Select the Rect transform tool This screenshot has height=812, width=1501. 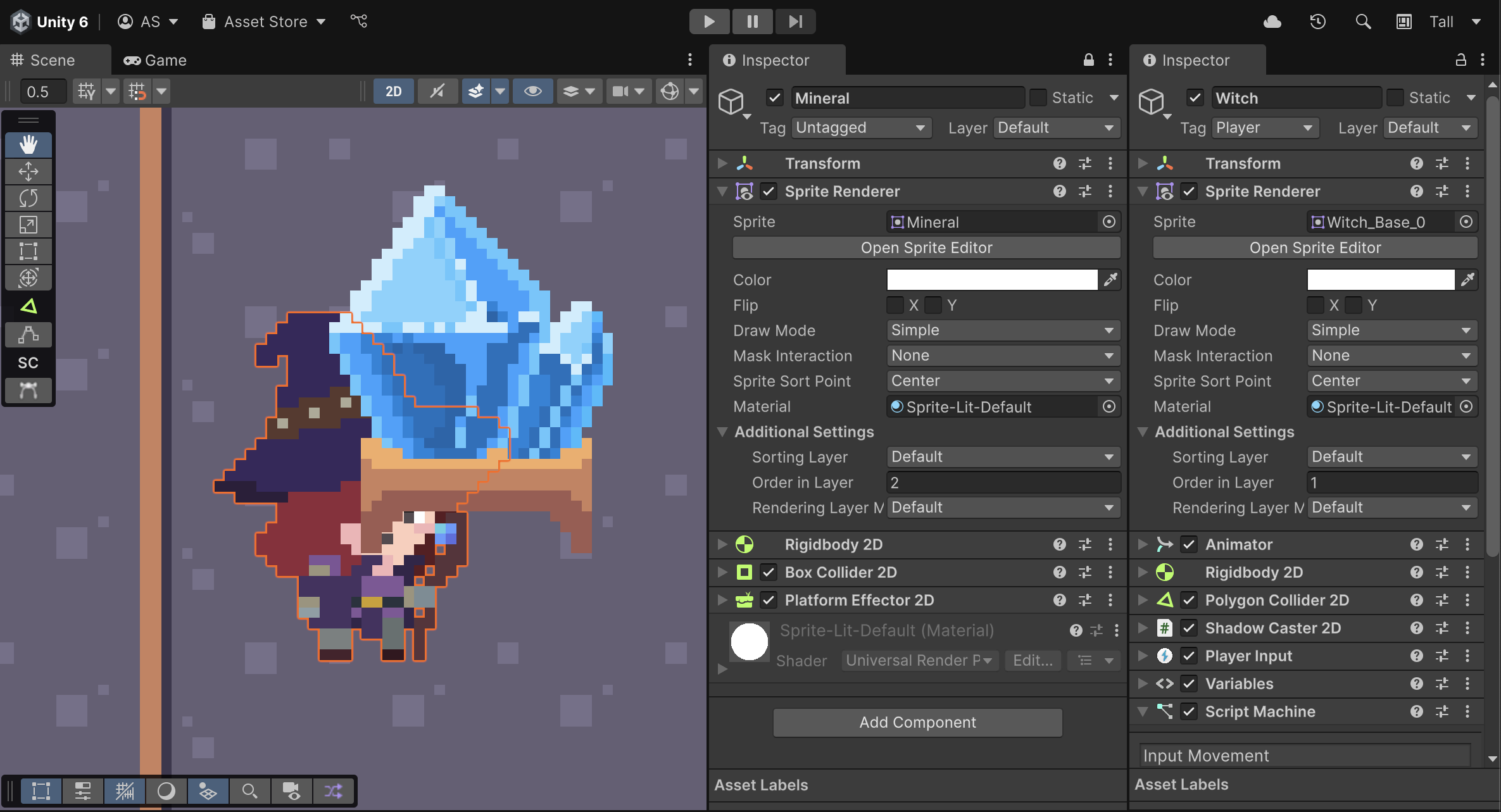pos(28,251)
